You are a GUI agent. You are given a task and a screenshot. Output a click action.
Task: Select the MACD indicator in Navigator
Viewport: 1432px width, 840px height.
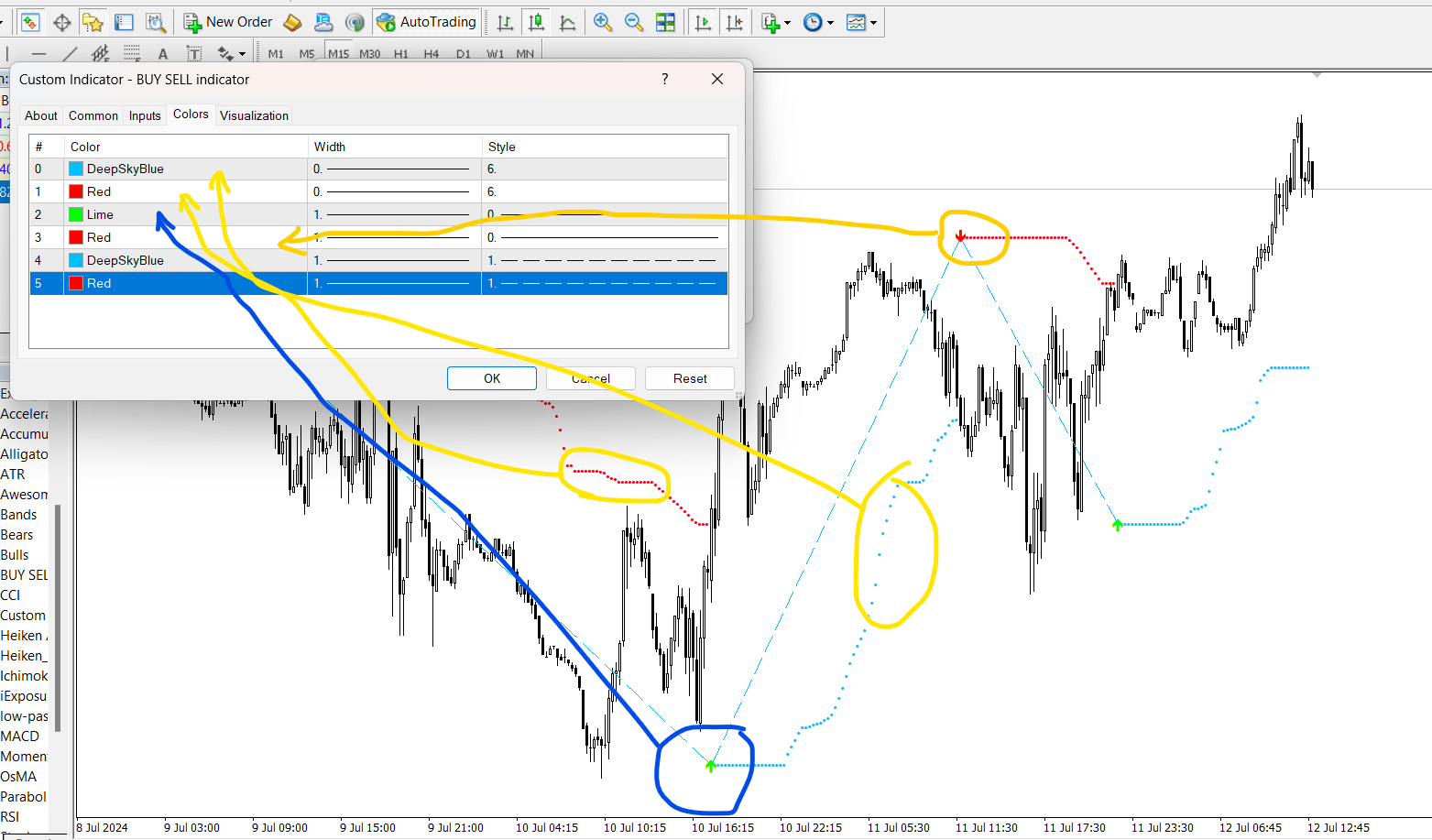pos(20,736)
